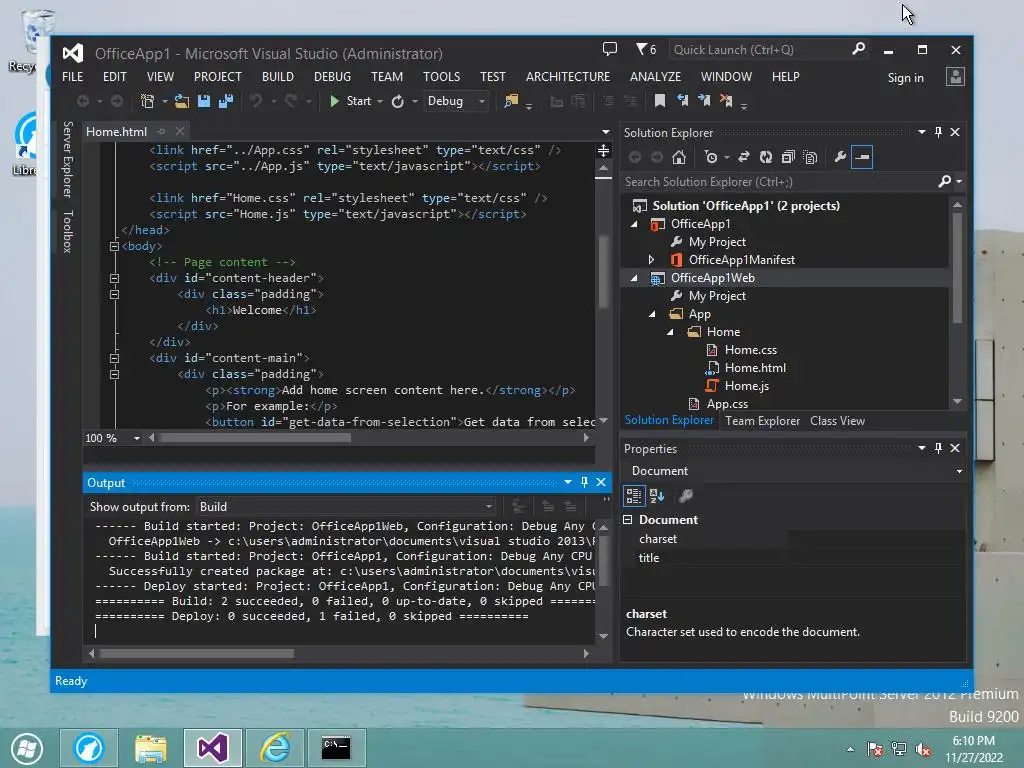Screen dimensions: 1024x768
Task: Open the 100 % zoom dropdown
Action: (x=136, y=438)
